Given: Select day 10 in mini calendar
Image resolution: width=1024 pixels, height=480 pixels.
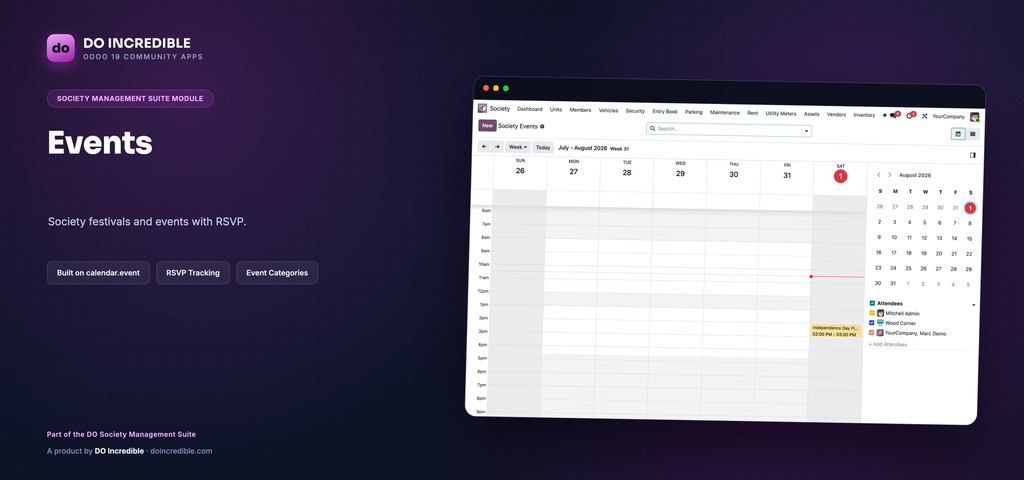Looking at the screenshot, I should pyautogui.click(x=893, y=238).
